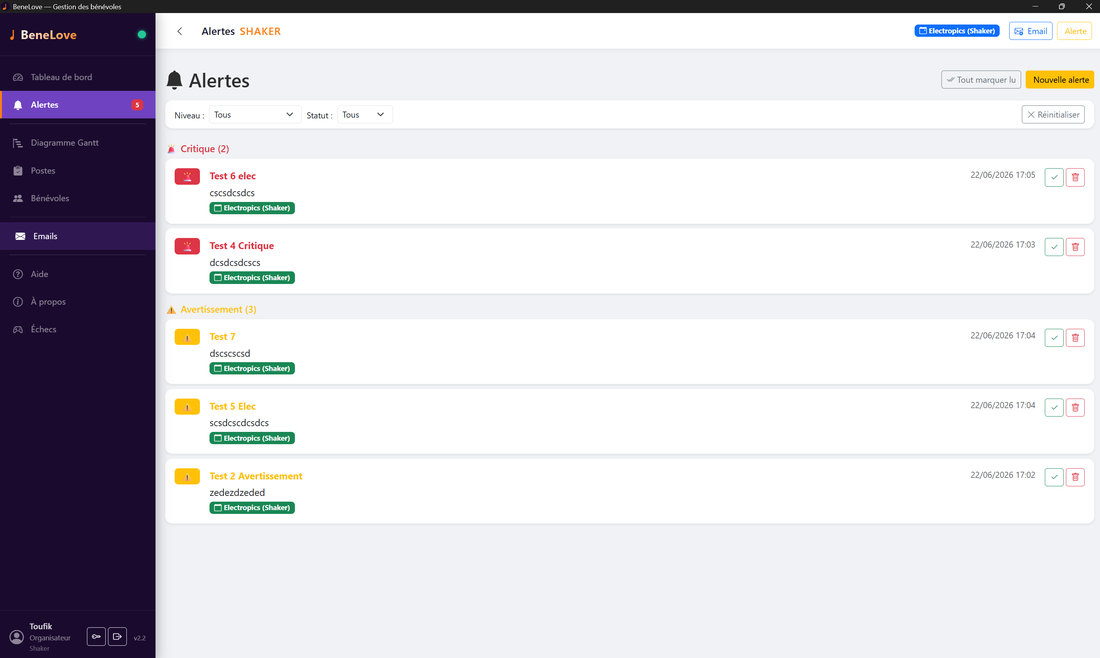Click the large bell icon beside Alertes heading
The image size is (1100, 658).
(x=175, y=80)
